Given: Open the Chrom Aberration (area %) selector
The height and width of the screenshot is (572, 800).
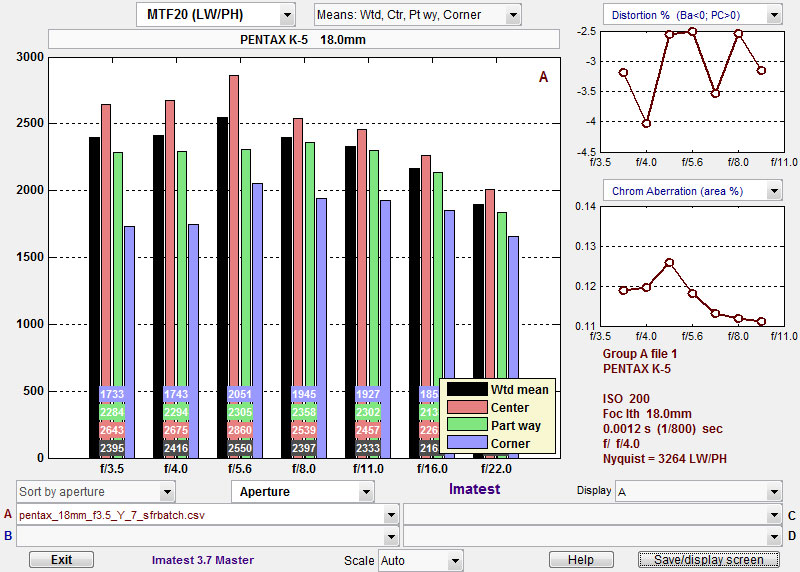Looking at the screenshot, I should [x=692, y=191].
